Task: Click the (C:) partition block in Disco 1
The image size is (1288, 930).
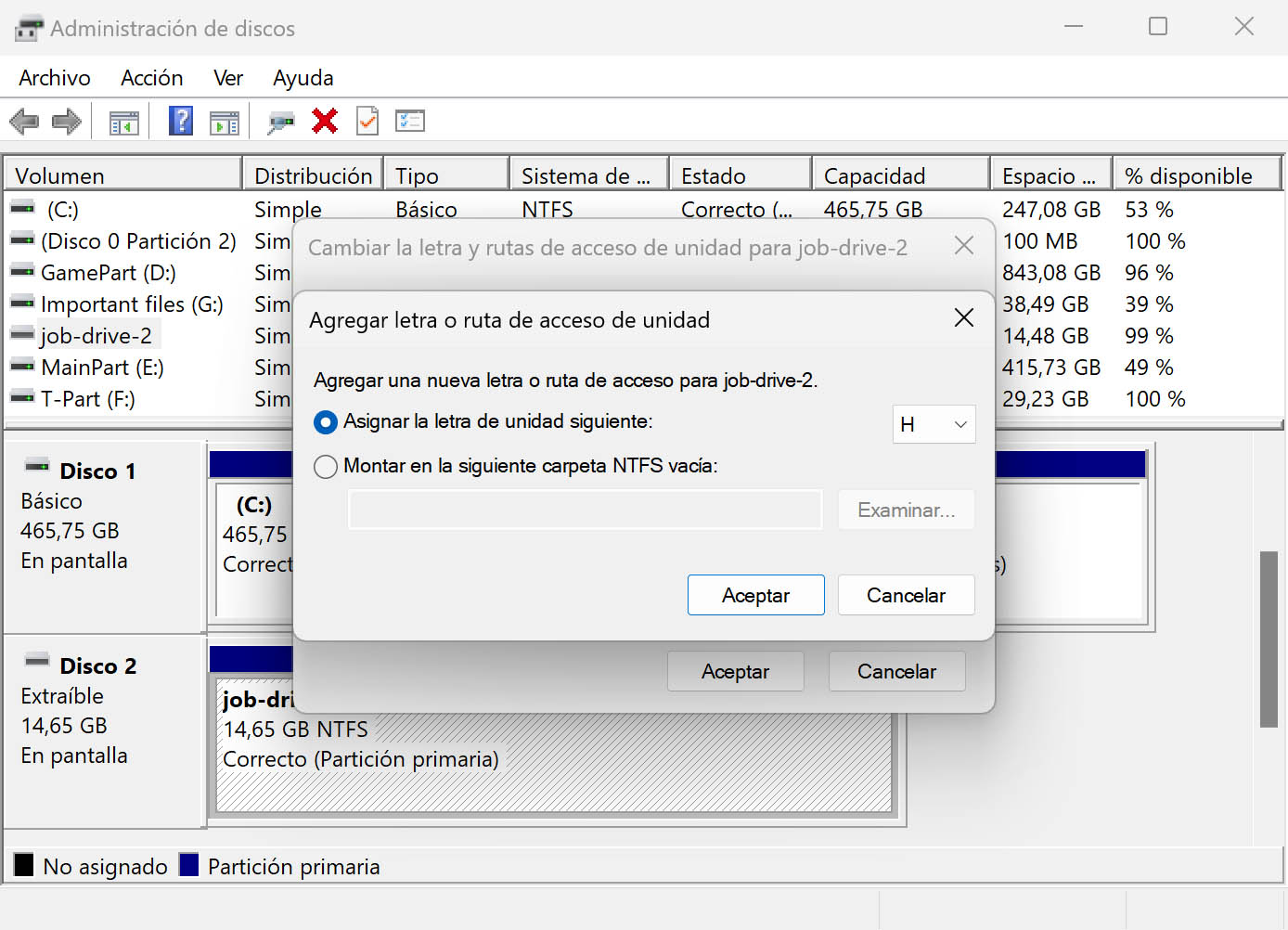Action: pyautogui.click(x=254, y=549)
